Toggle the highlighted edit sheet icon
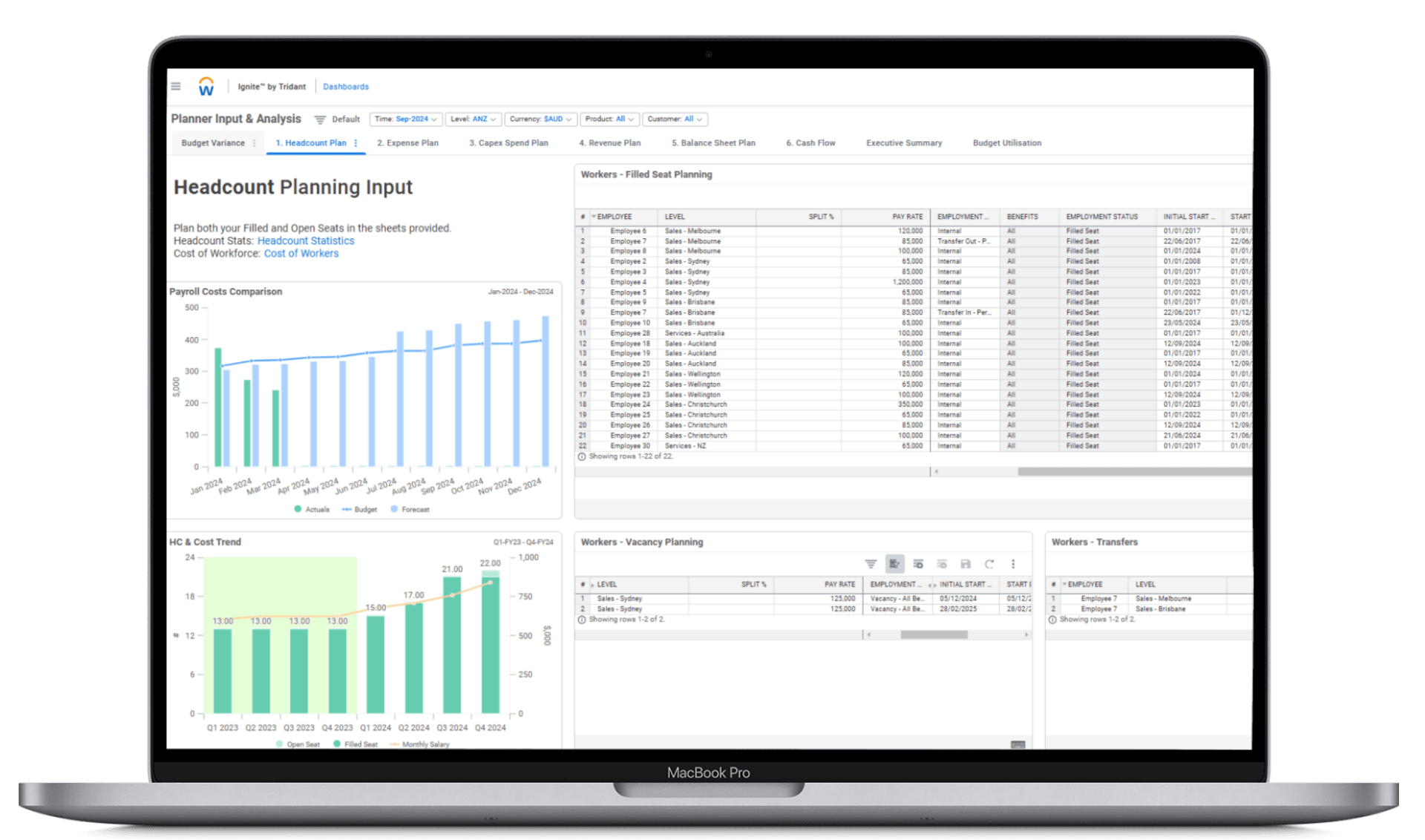The image size is (1425, 840). 894,564
